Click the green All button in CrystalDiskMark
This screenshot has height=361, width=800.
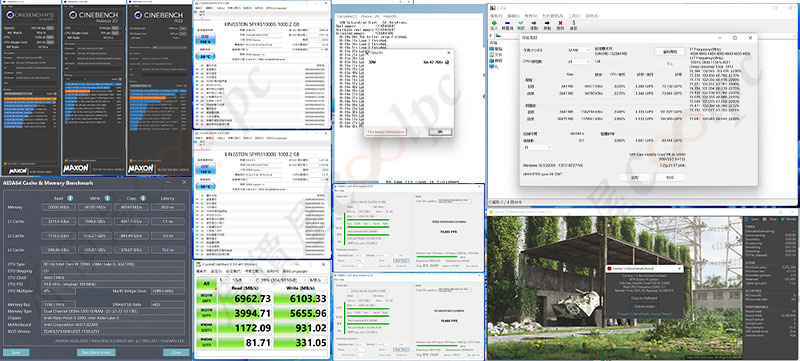(206, 283)
